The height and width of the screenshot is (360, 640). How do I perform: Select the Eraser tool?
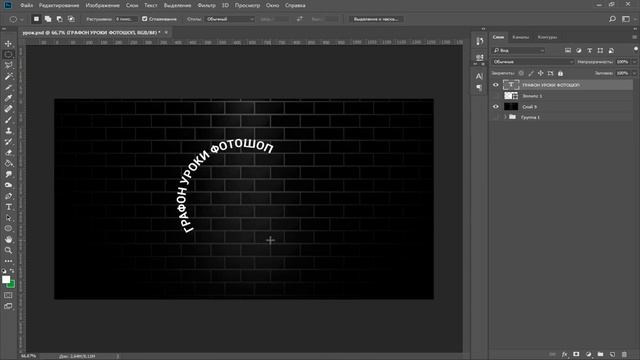tap(8, 153)
